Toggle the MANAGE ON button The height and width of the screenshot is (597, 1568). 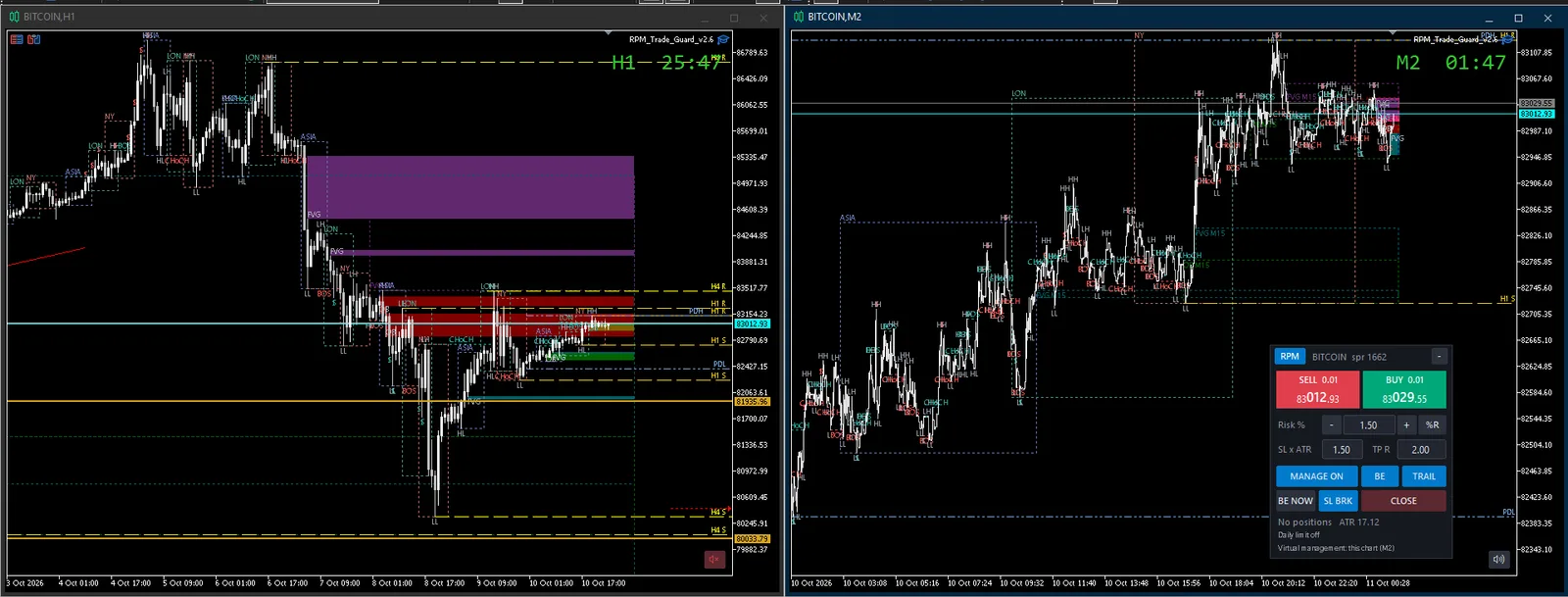pos(1316,476)
